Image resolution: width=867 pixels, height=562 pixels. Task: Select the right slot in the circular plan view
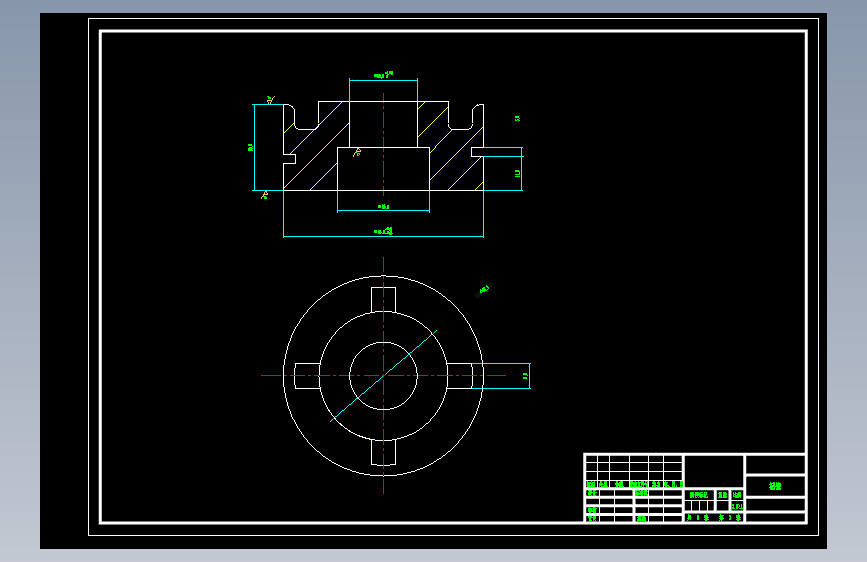(459, 376)
